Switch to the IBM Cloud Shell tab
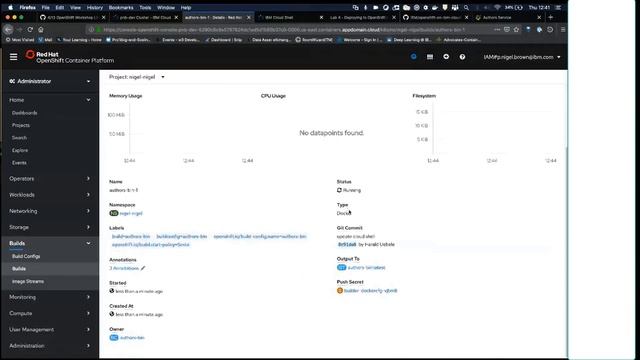 289,18
